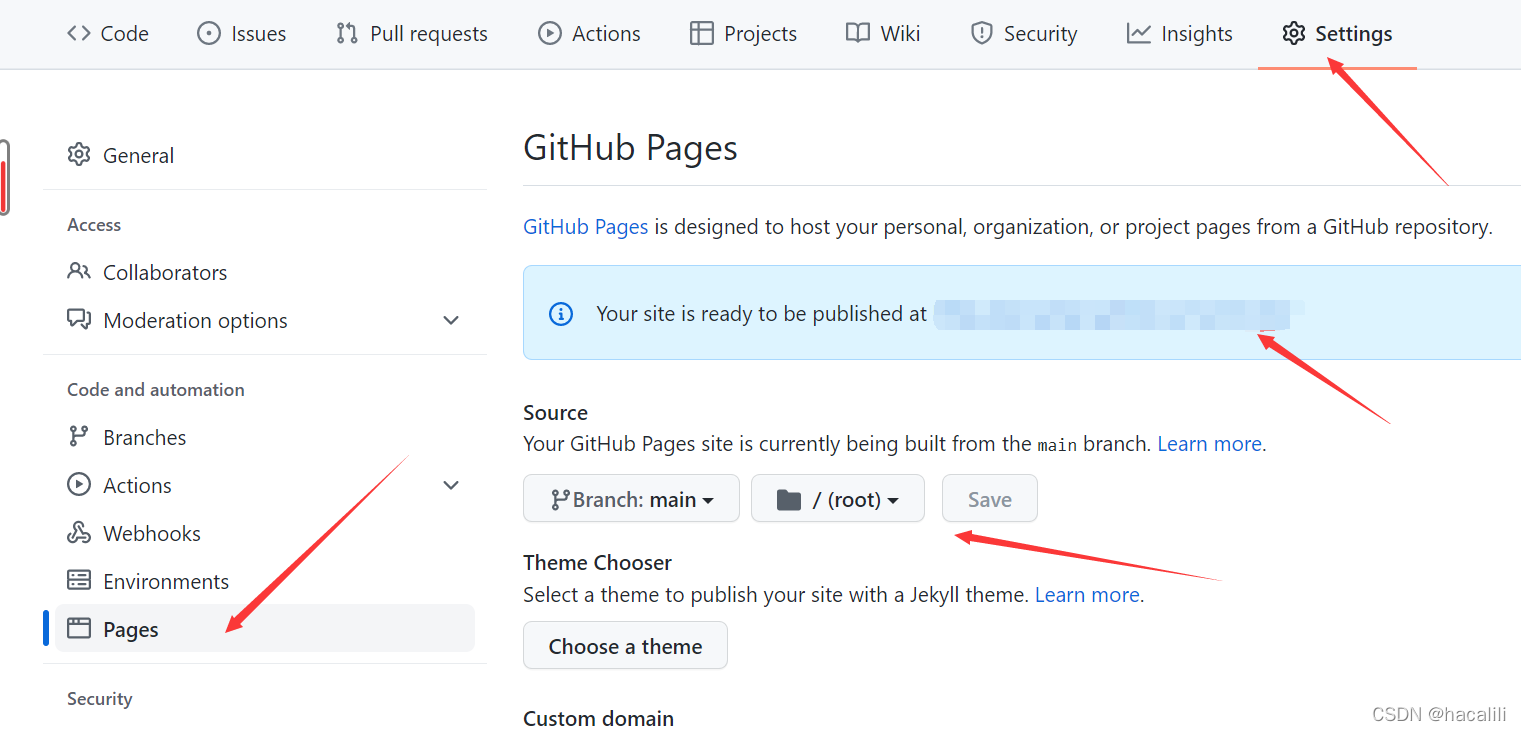This screenshot has width=1521, height=731.
Task: Expand Moderation options chevron
Action: [x=451, y=320]
